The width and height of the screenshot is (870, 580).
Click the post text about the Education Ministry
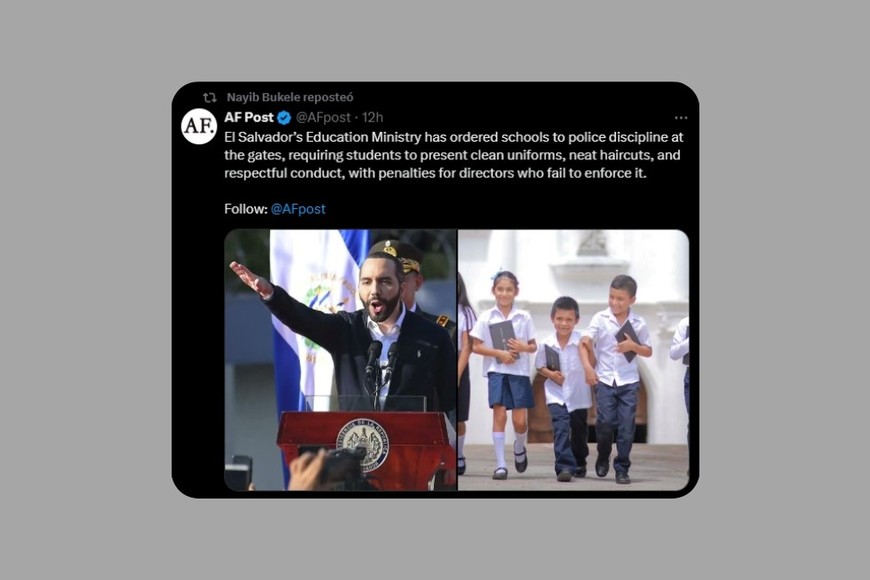point(453,155)
